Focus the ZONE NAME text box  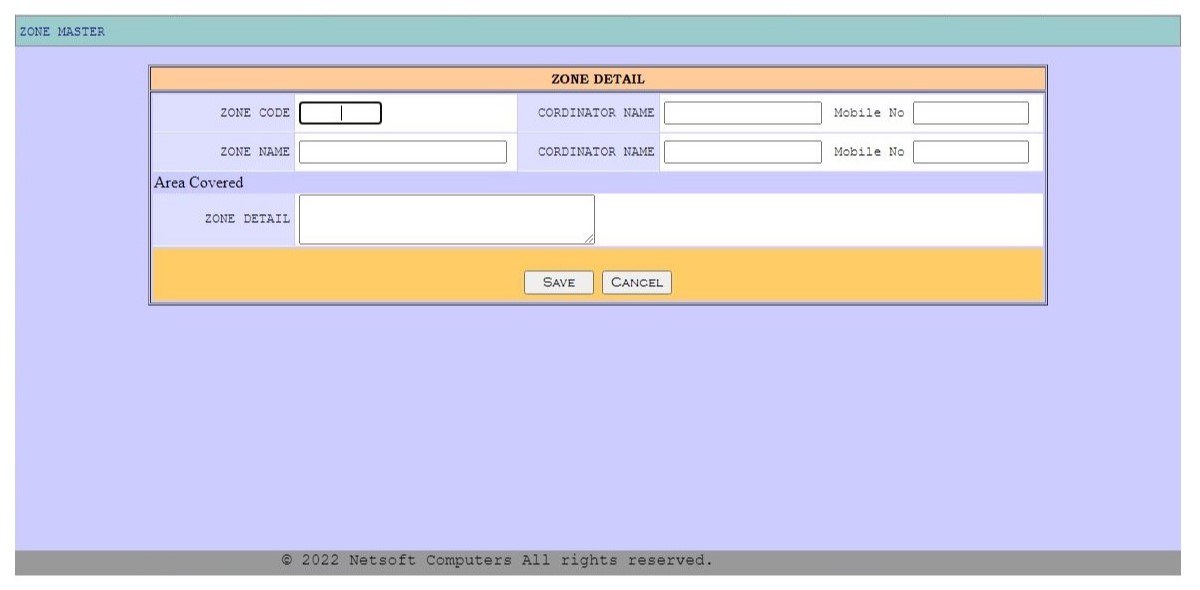point(402,152)
